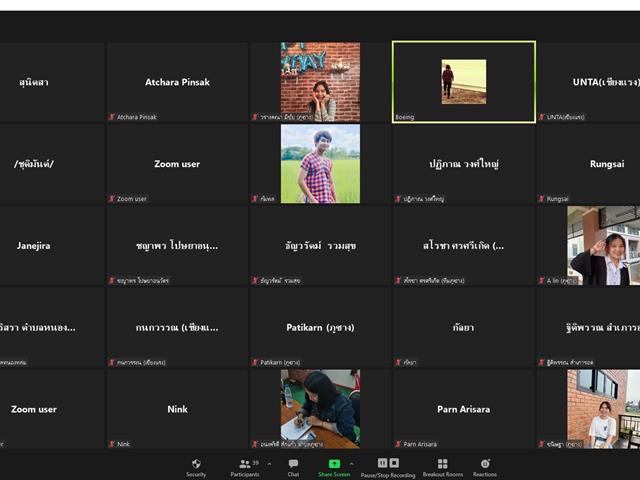640x480 pixels.
Task: Click muted mic icon on ฐิติพรรณ label
Action: [x=542, y=362]
